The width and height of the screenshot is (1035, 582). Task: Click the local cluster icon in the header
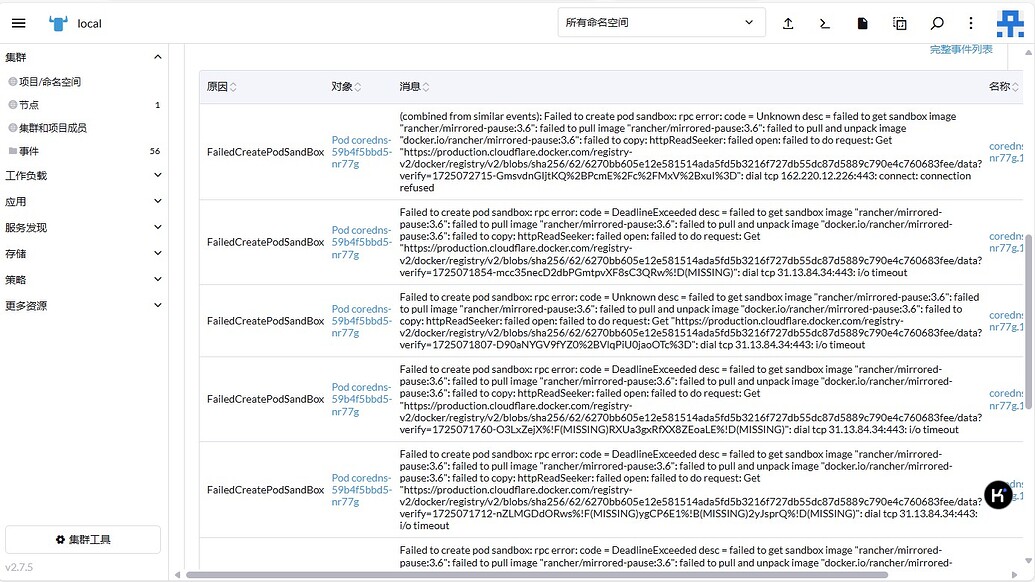click(57, 22)
